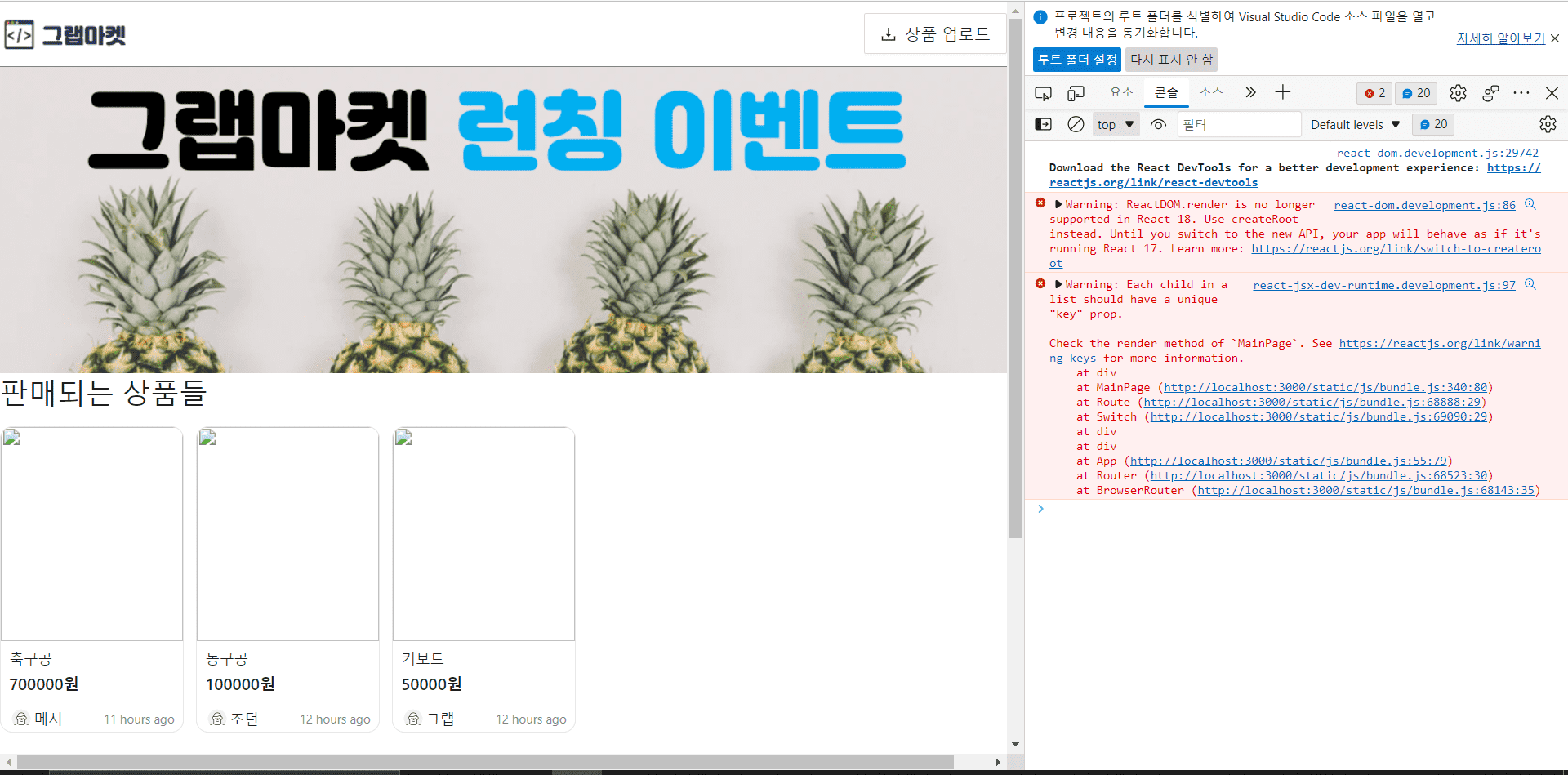
Task: Open MainPage bundle.js:340:80 stack link
Action: (x=1325, y=387)
